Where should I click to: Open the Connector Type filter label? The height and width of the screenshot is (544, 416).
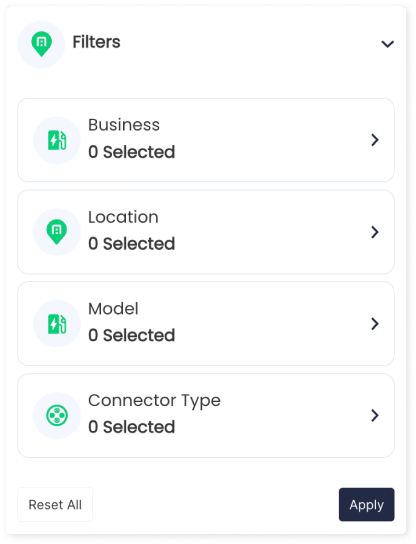(x=154, y=401)
